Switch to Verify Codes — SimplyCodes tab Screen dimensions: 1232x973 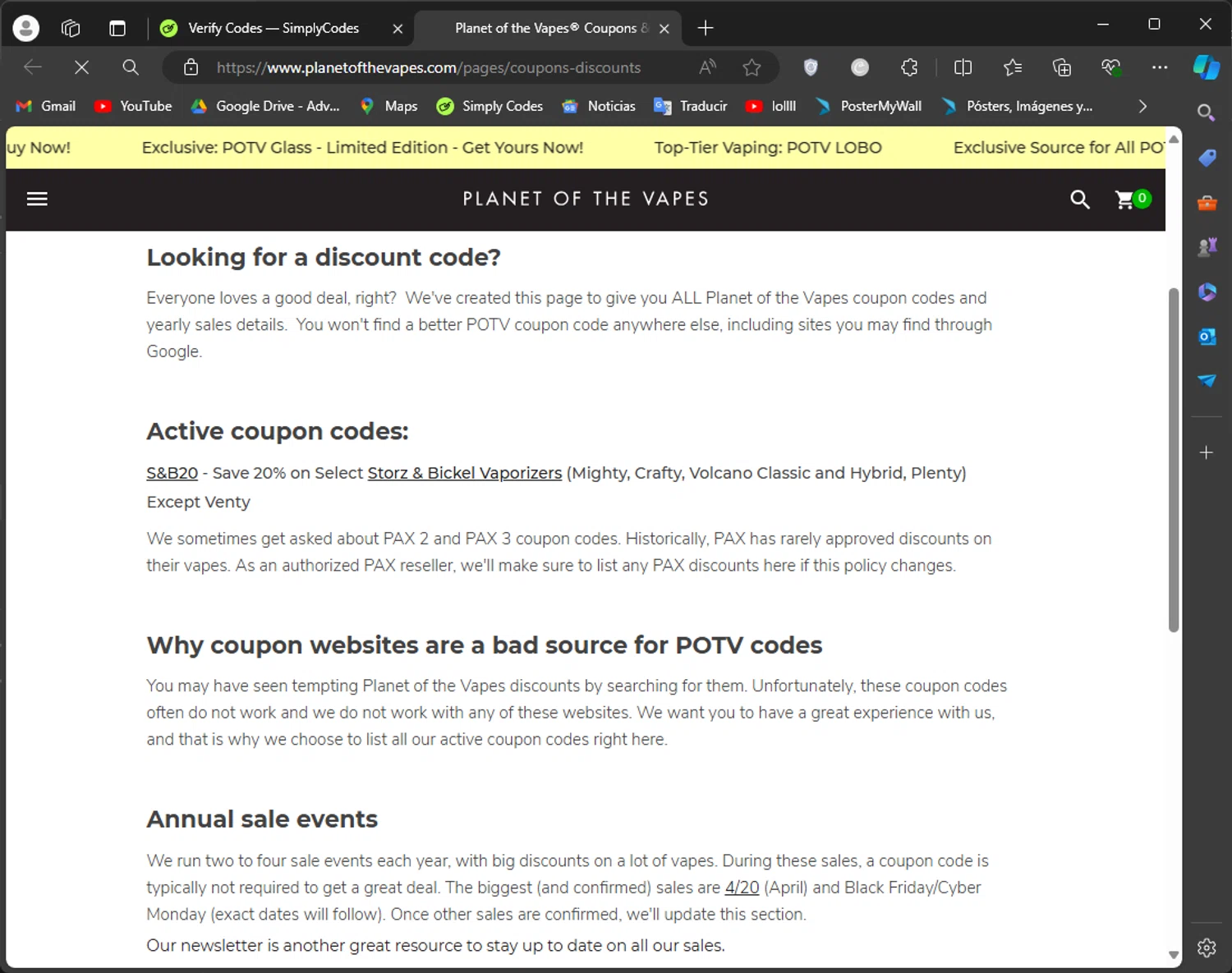(274, 28)
